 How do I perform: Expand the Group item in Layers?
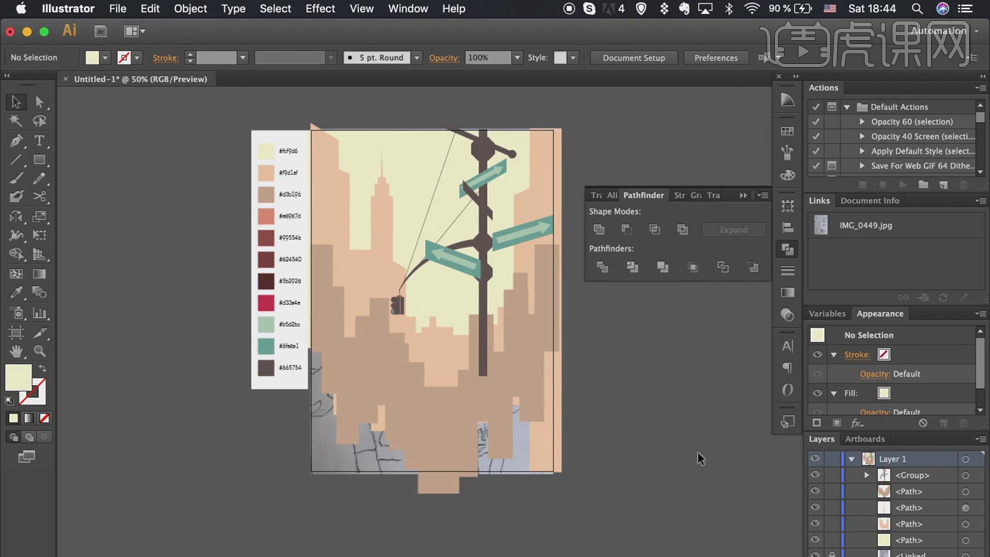(x=867, y=475)
